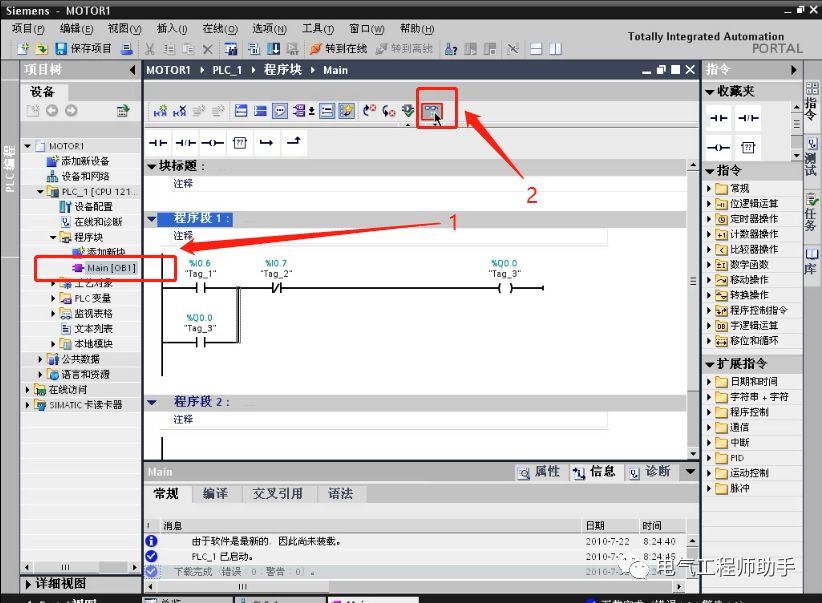Collapse 程序段 1 network
The width and height of the screenshot is (822, 603).
coord(152,219)
